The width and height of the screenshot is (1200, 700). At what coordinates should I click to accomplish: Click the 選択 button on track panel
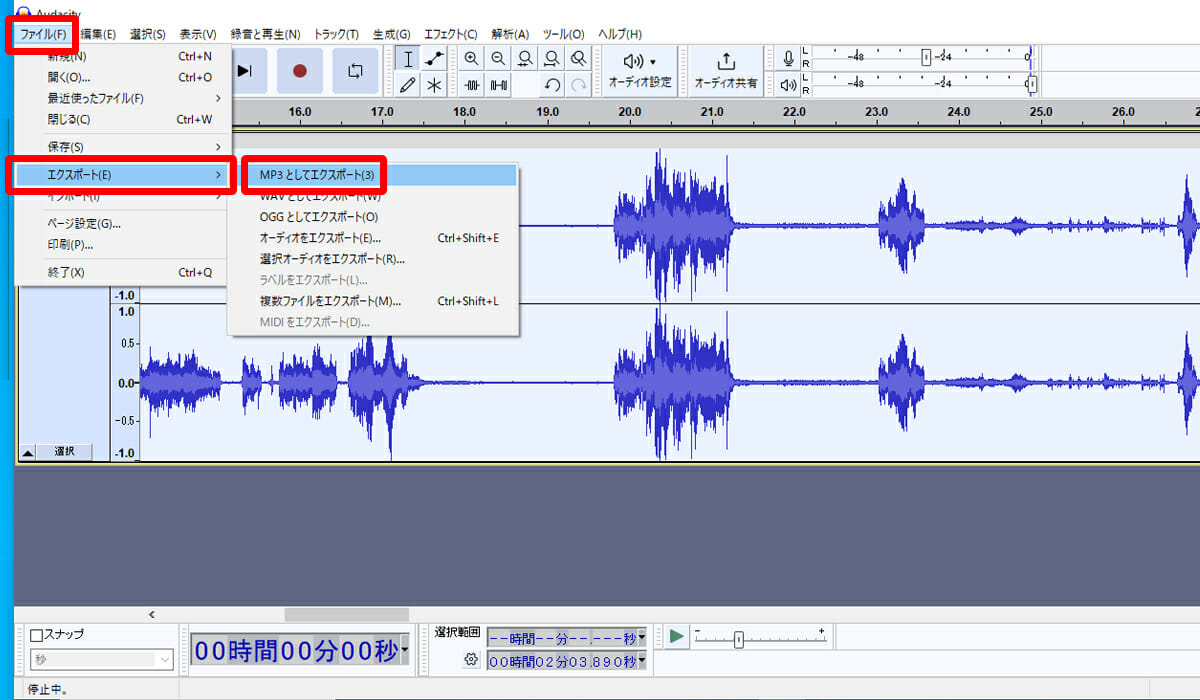[x=64, y=452]
